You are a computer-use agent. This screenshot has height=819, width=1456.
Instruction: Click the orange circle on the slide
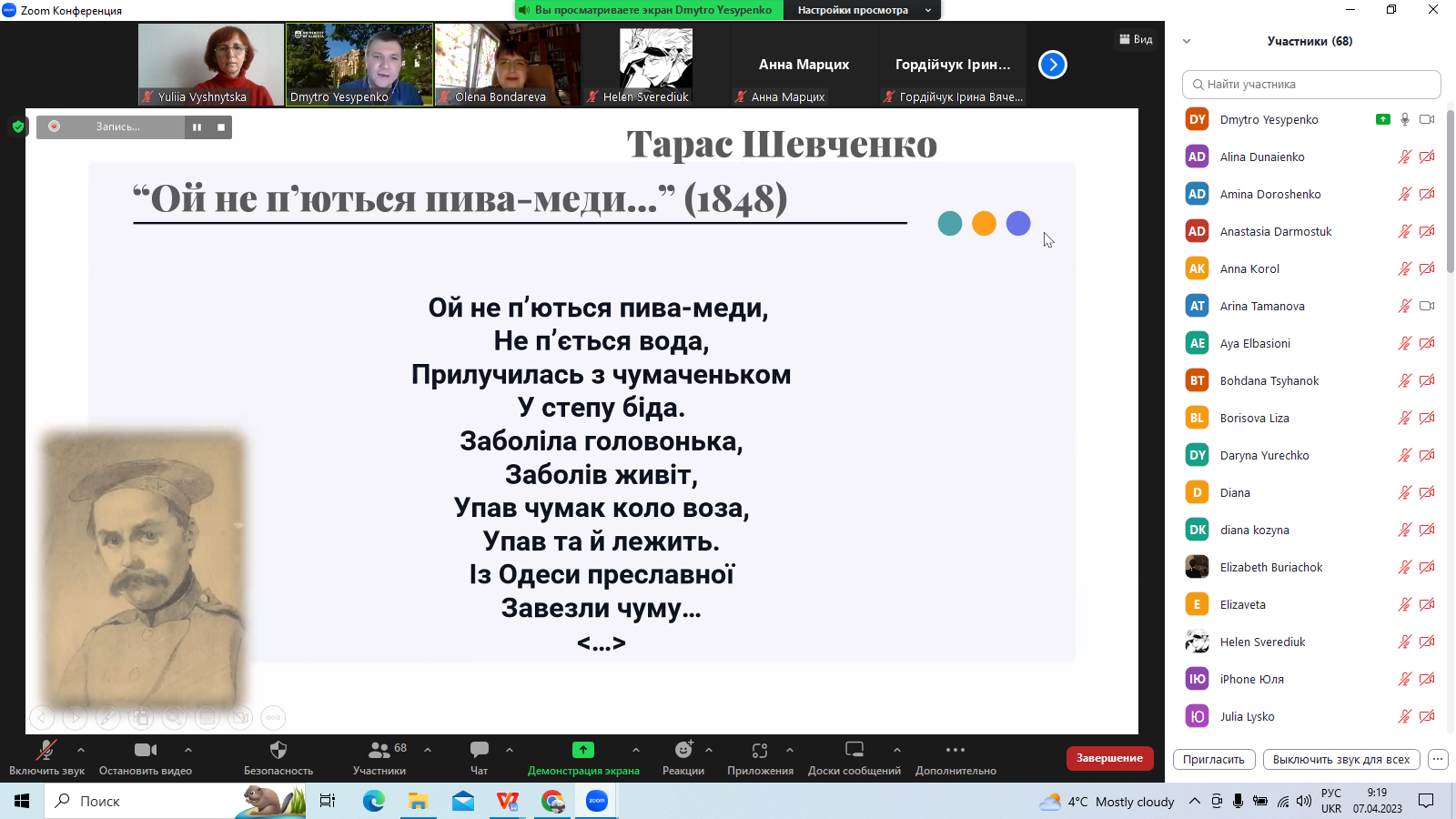(984, 224)
